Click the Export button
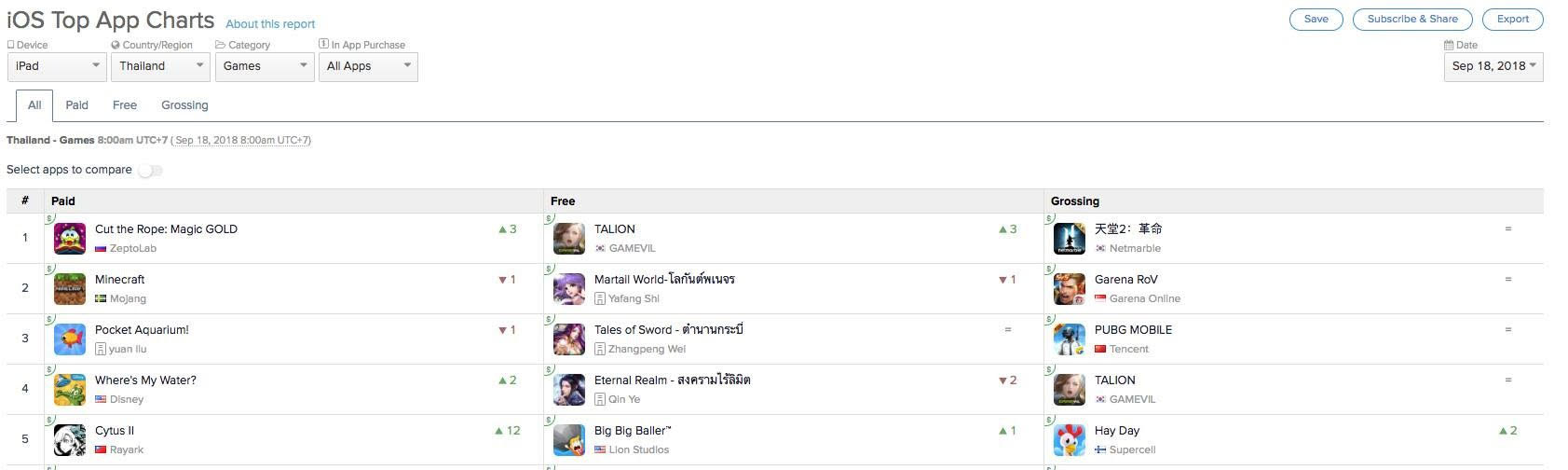 (x=1512, y=20)
